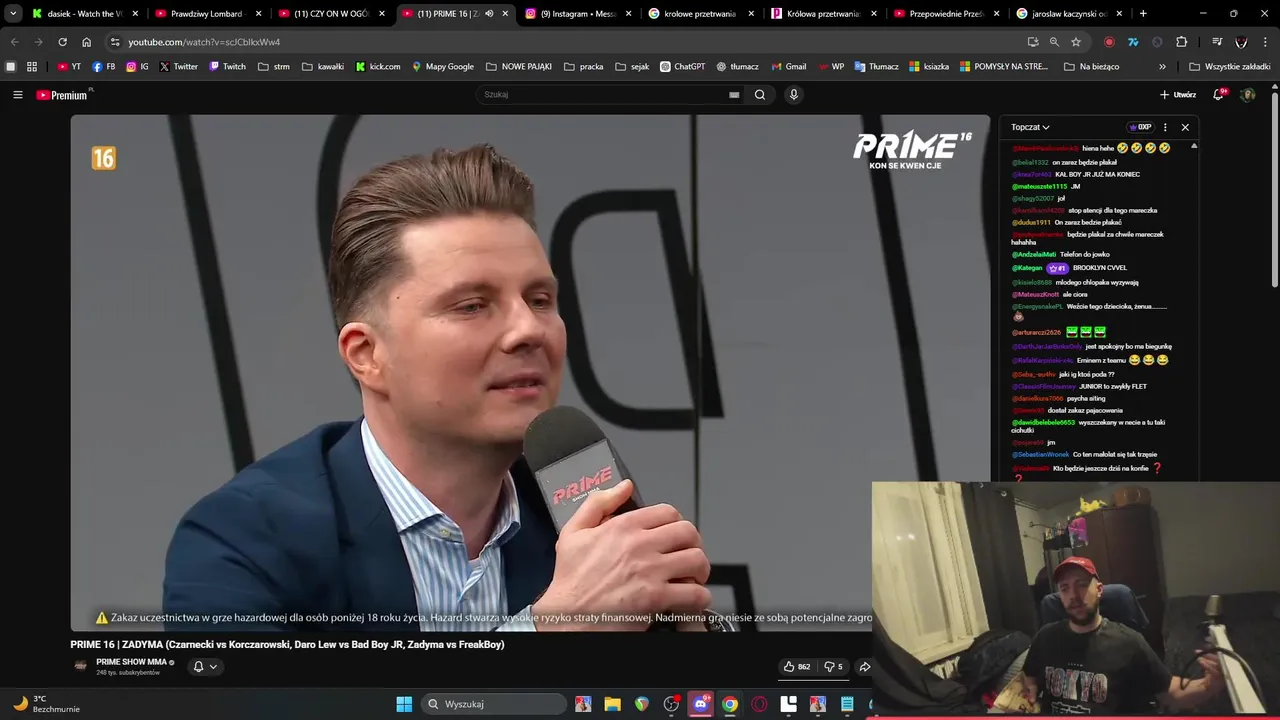Like the video with thumbs up

(x=797, y=667)
